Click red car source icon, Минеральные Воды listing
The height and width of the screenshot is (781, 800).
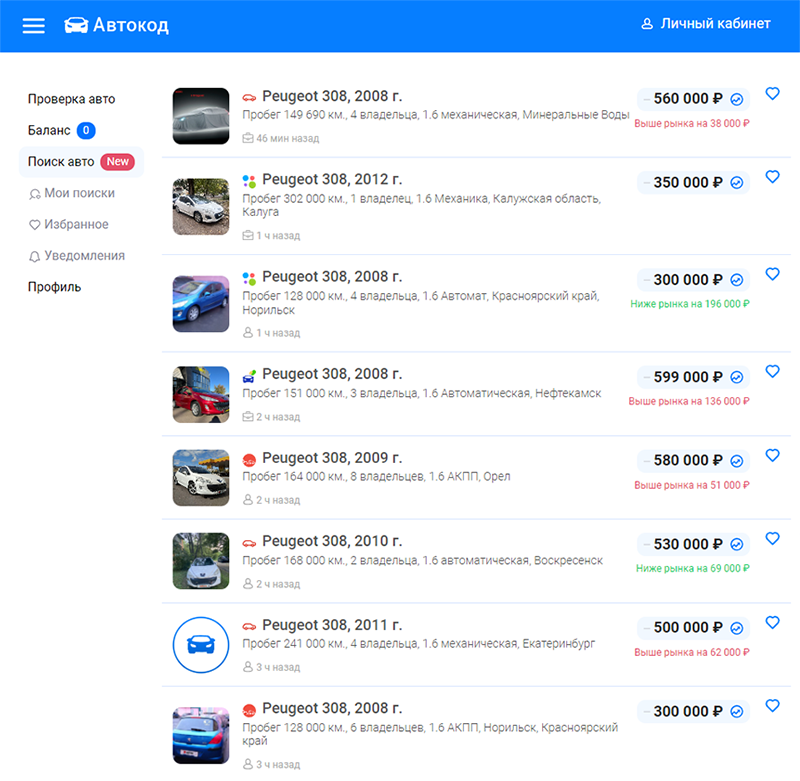coord(249,97)
